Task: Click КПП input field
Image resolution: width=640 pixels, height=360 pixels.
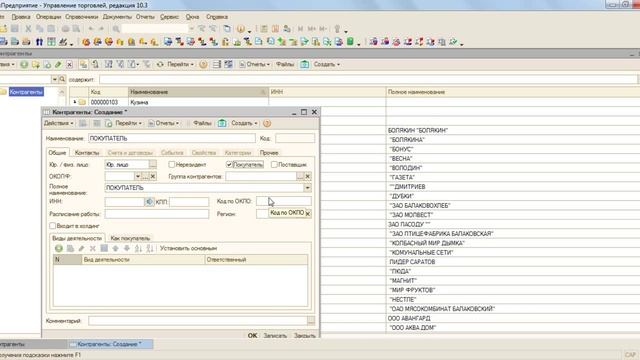Action: pyautogui.click(x=189, y=202)
